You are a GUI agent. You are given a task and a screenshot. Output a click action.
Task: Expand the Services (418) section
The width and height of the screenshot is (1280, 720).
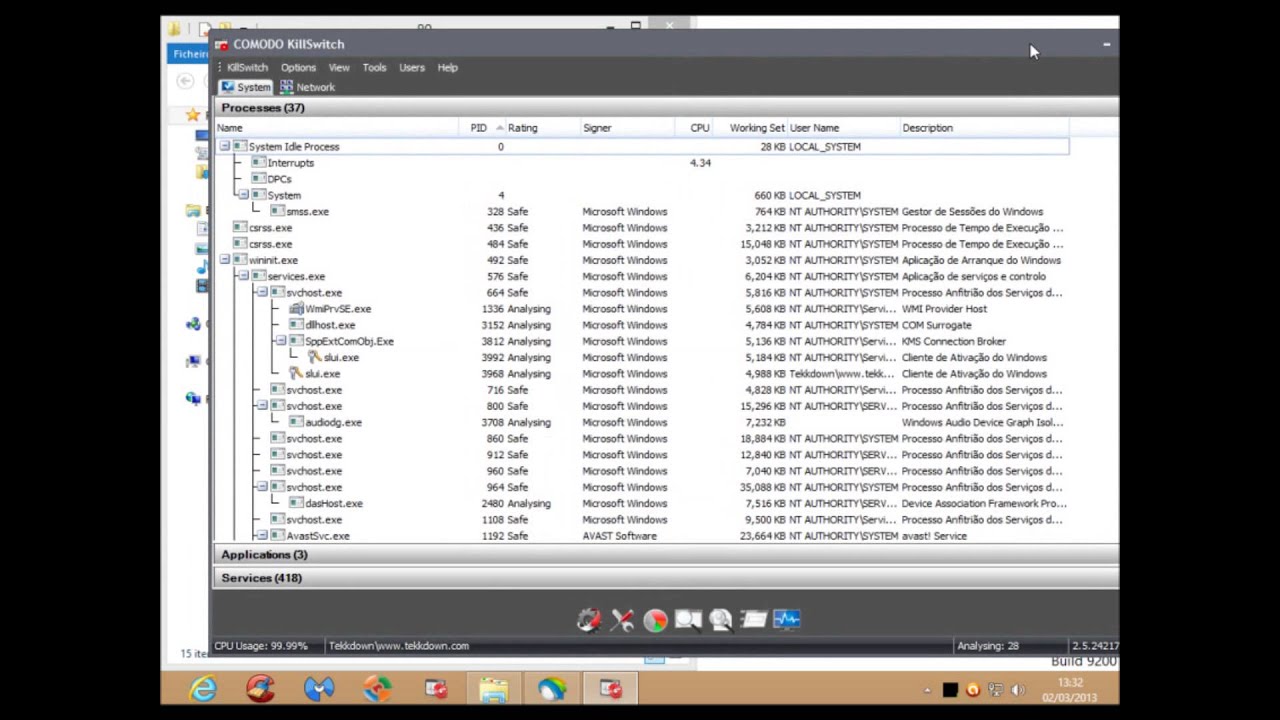tap(665, 578)
